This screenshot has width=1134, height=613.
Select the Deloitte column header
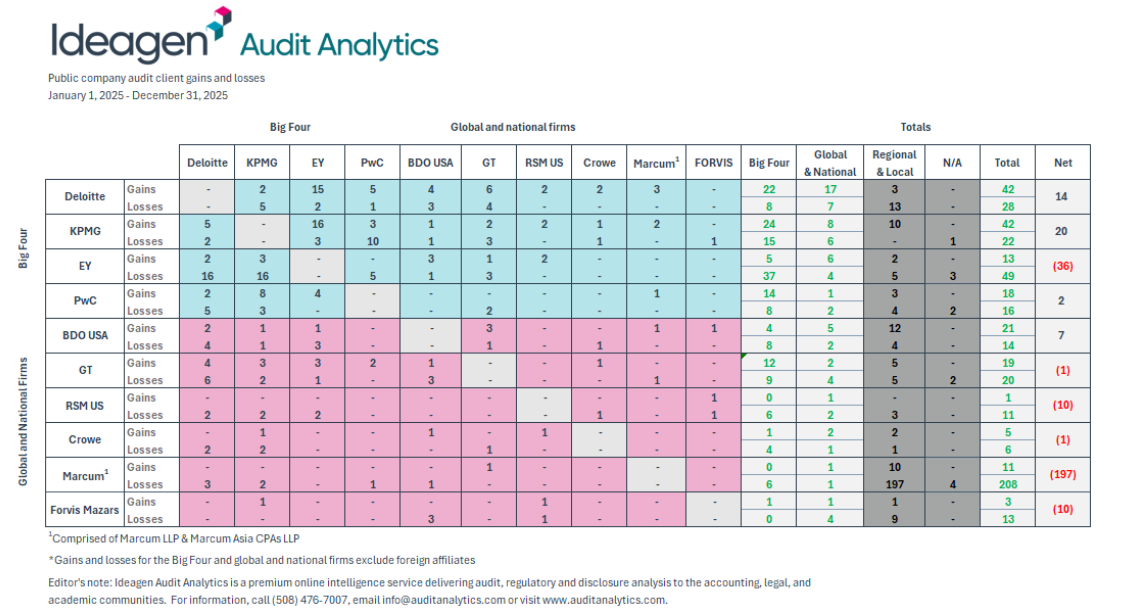tap(207, 162)
